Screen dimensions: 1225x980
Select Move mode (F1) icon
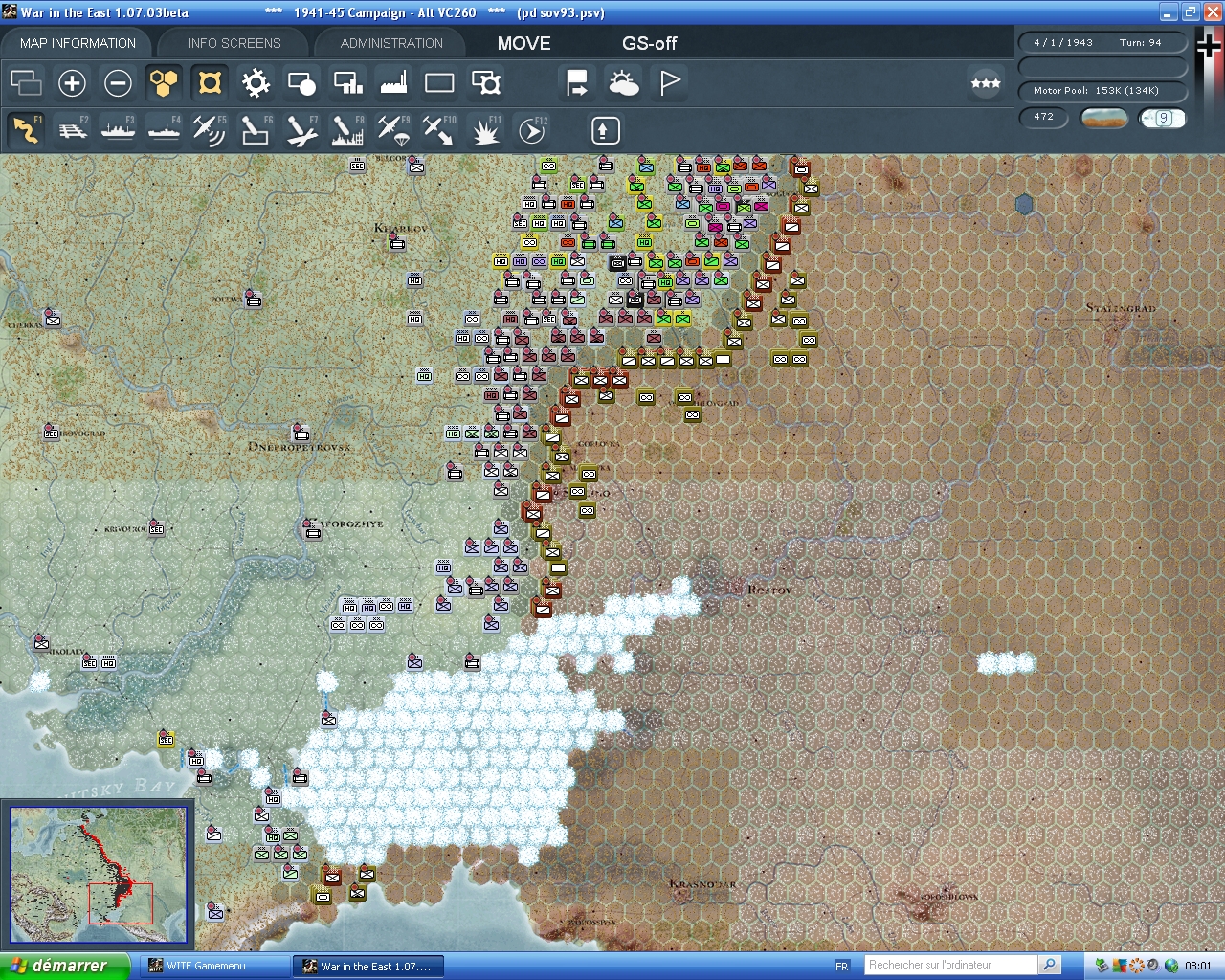pos(26,130)
